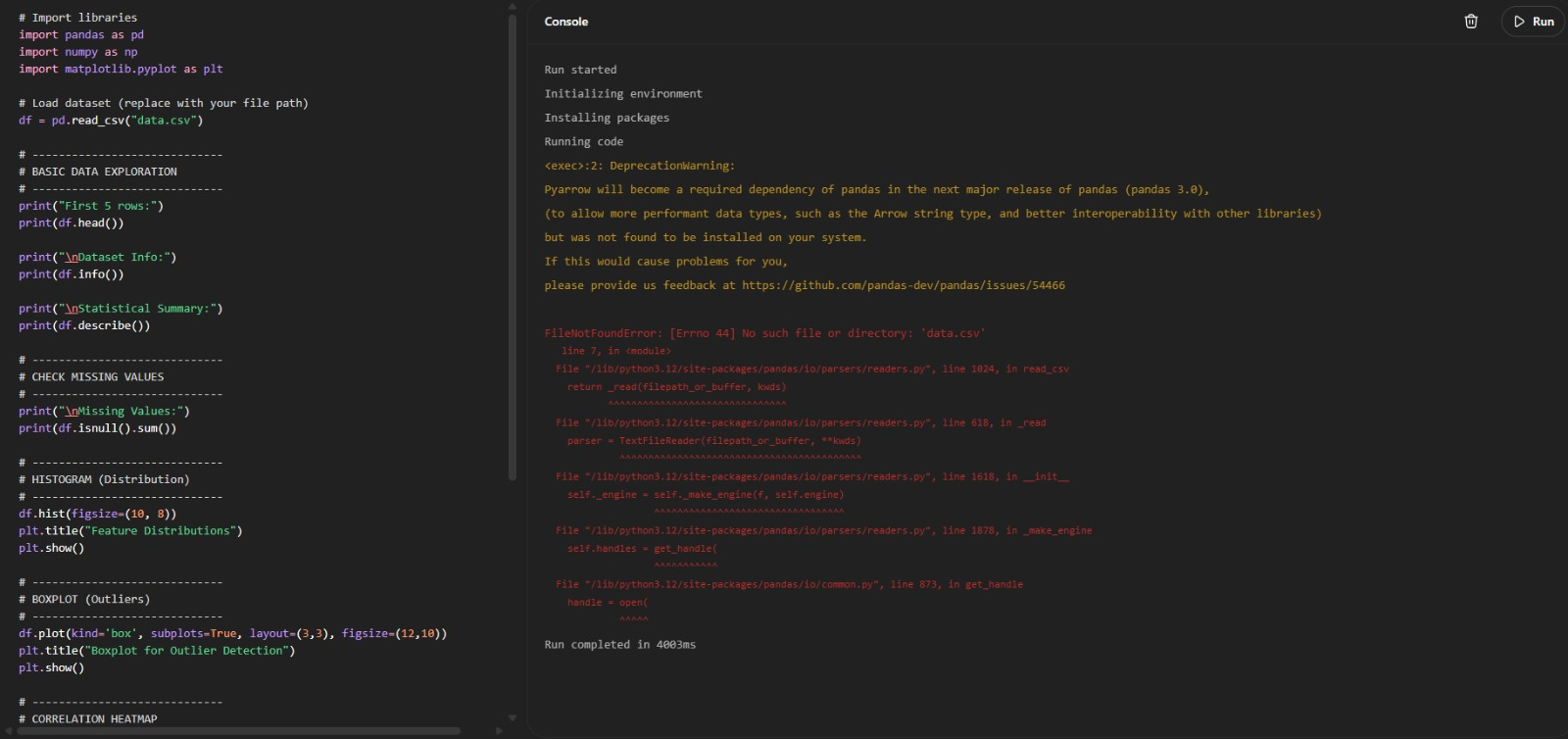The height and width of the screenshot is (739, 1568).
Task: Click the Run button to execute code
Action: coord(1534,22)
